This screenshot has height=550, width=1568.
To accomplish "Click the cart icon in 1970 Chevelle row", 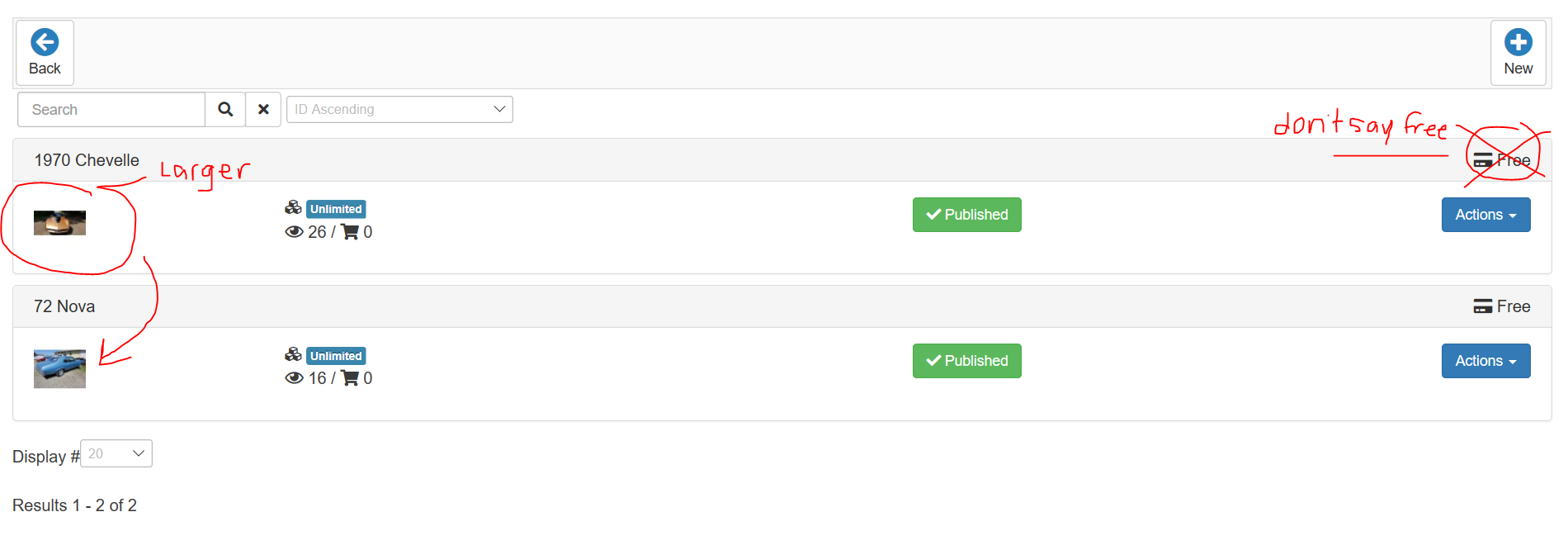I will pos(350,232).
